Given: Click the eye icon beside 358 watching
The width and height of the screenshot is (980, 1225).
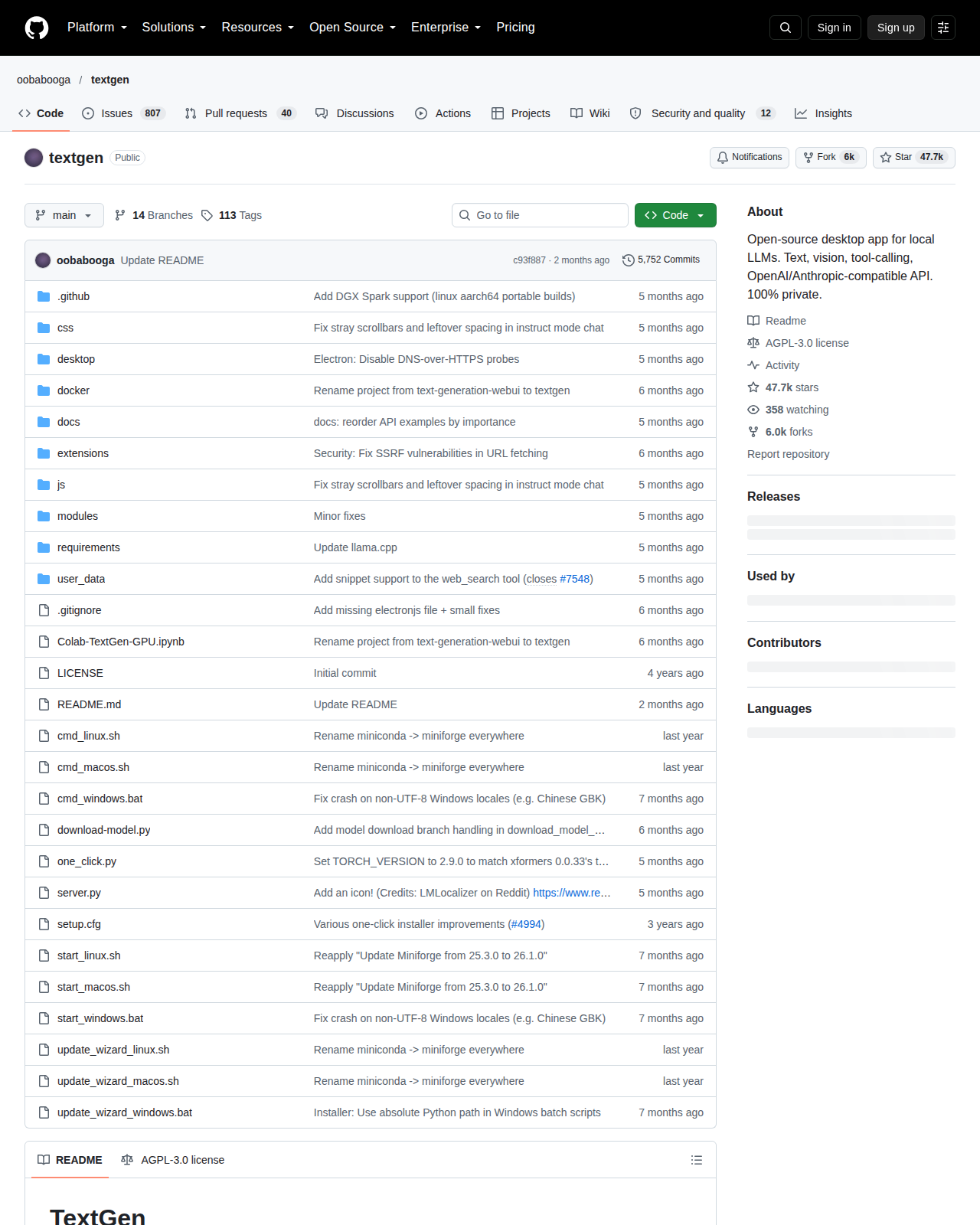Looking at the screenshot, I should (x=753, y=410).
